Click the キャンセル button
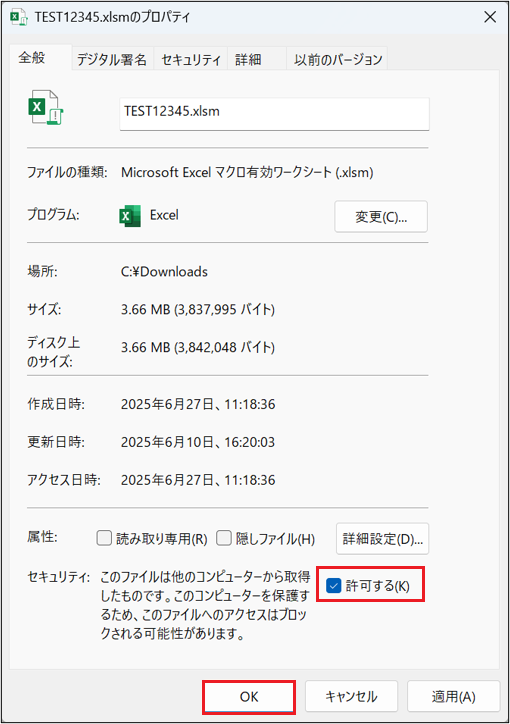Viewport: 510px width, 724px height. pos(351,696)
